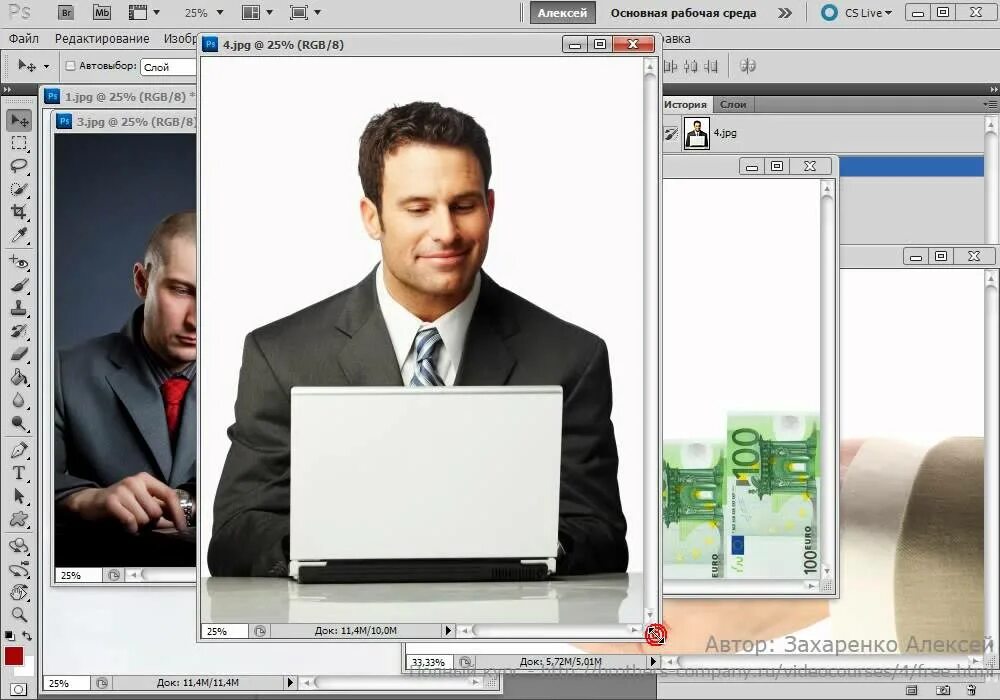This screenshot has height=700, width=1000.
Task: Select the Paint Bucket tool
Action: pos(19,377)
